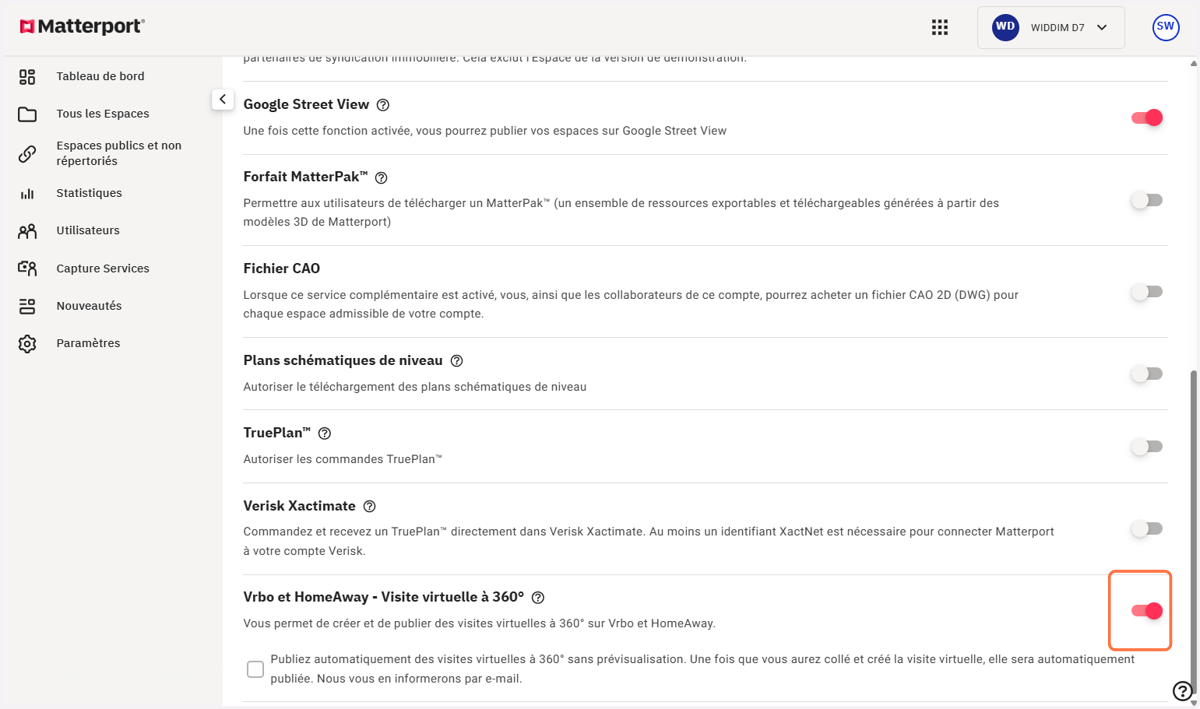This screenshot has width=1200, height=709.
Task: Enable the Fichier CAO toggle
Action: coord(1147,292)
